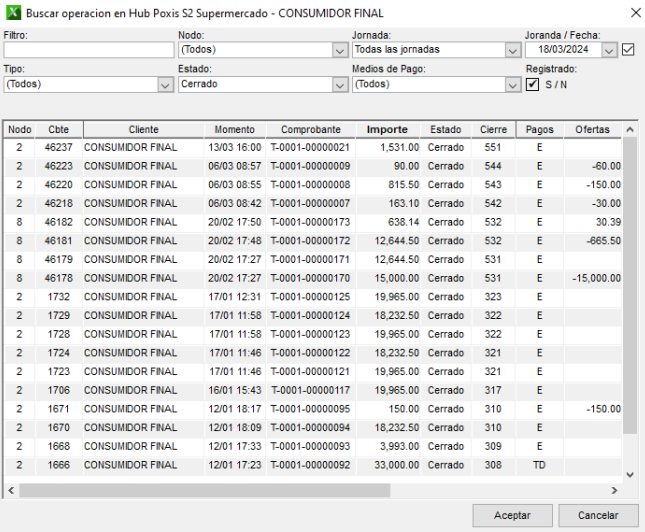Click the green app icon in title bar
The height and width of the screenshot is (532, 645).
12,13
